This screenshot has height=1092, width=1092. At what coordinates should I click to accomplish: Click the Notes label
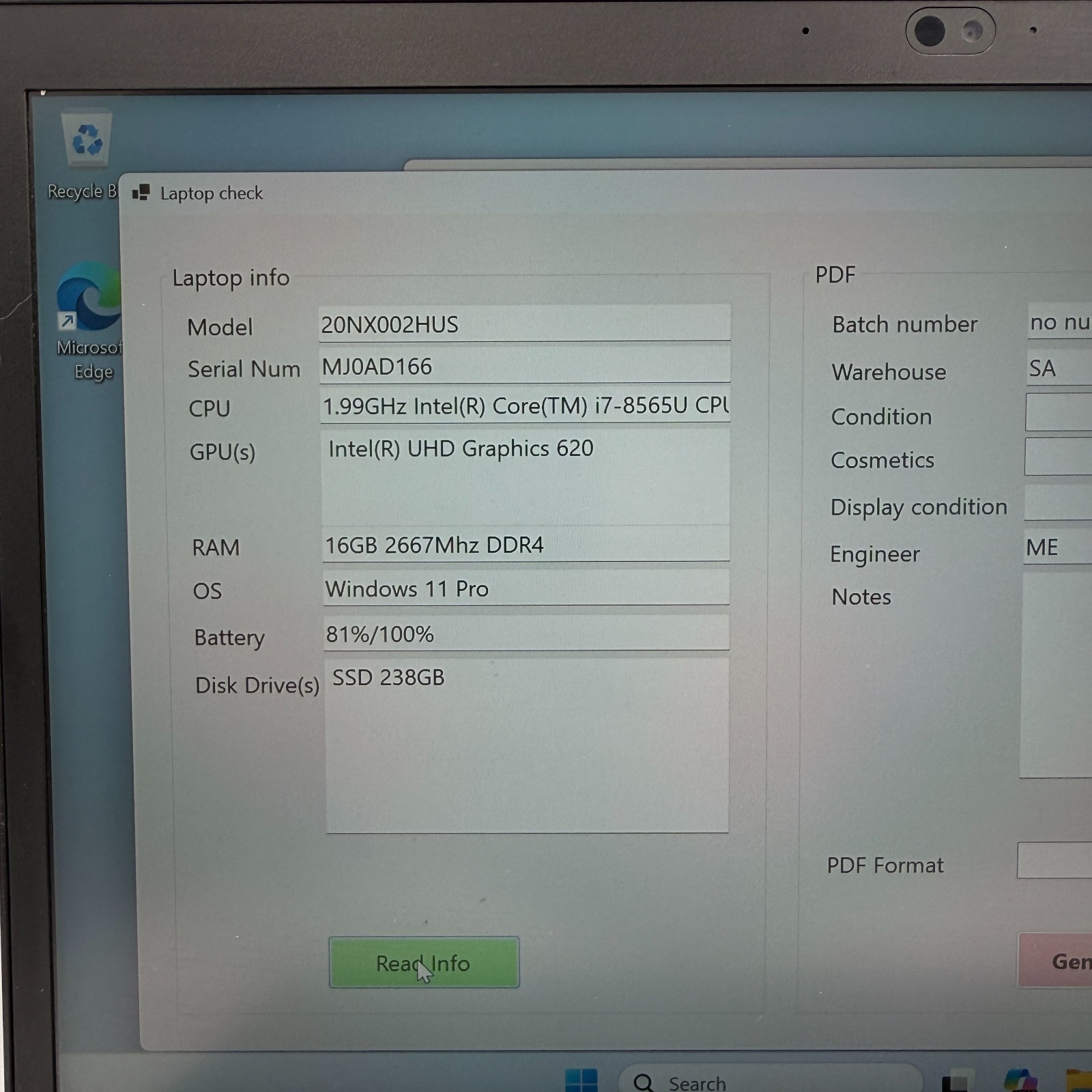(861, 597)
